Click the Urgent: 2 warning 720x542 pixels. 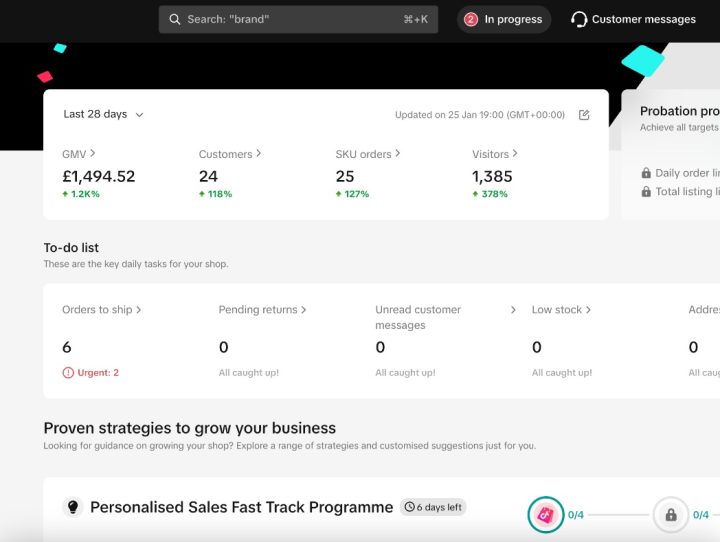click(90, 373)
